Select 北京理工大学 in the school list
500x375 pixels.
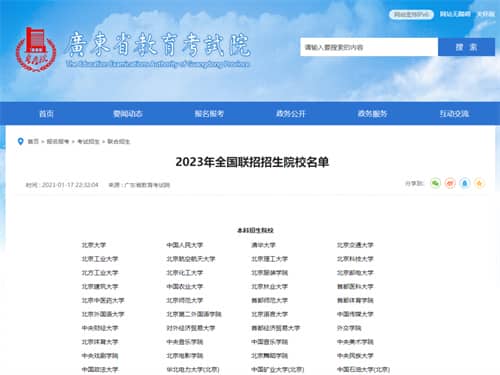pos(270,259)
